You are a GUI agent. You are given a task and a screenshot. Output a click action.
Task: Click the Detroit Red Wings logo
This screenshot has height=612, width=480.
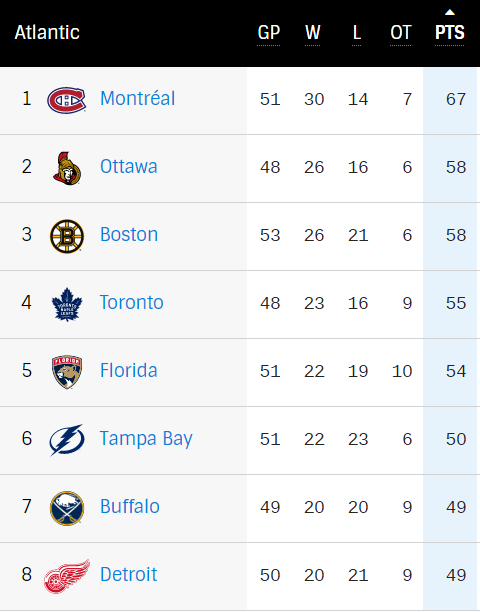point(67,576)
